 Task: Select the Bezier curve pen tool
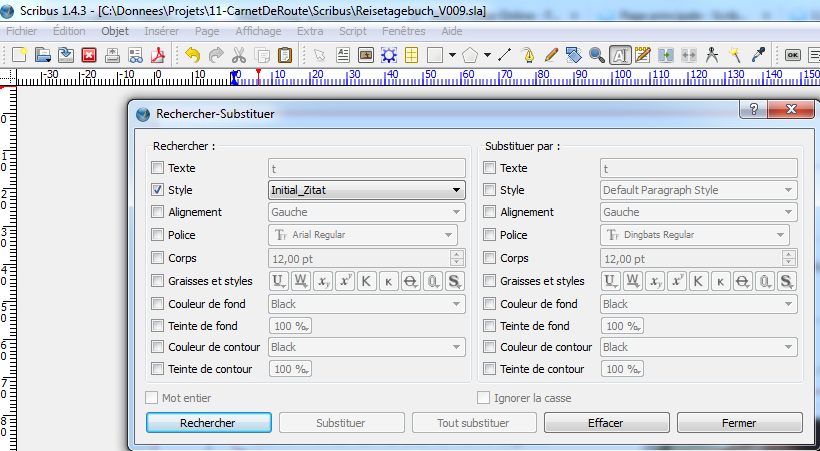pyautogui.click(x=527, y=55)
